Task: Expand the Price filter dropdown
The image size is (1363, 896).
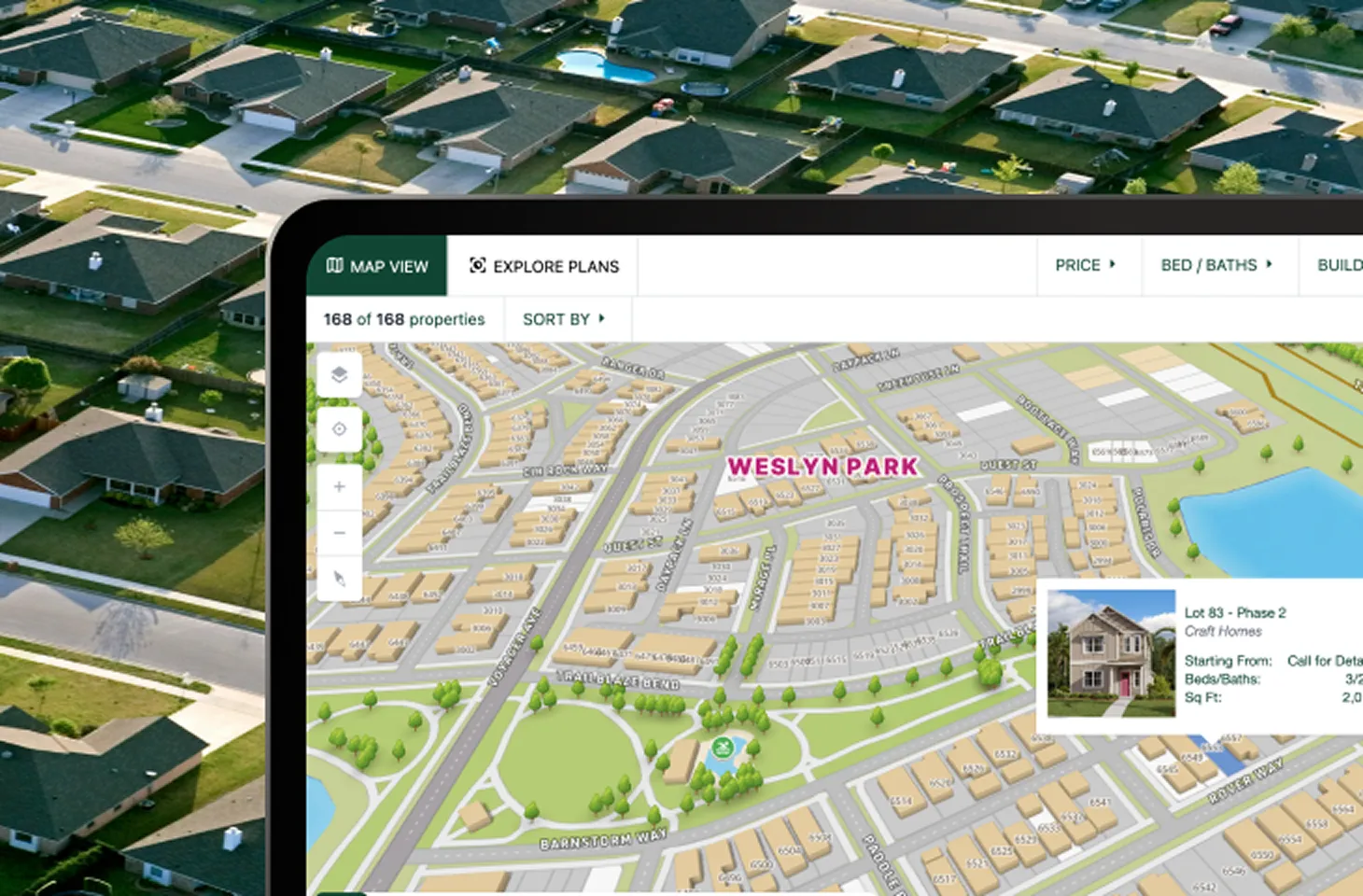Action: coord(1086,265)
